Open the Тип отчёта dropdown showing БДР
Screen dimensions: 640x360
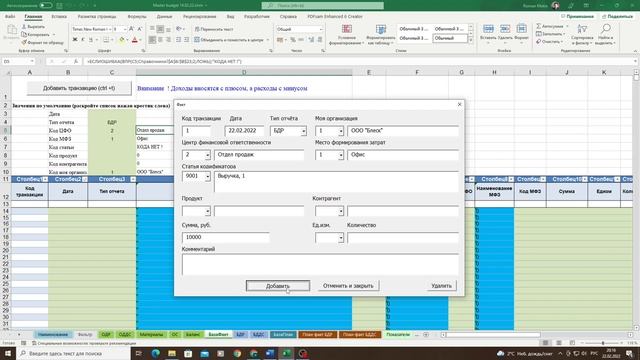pos(303,131)
